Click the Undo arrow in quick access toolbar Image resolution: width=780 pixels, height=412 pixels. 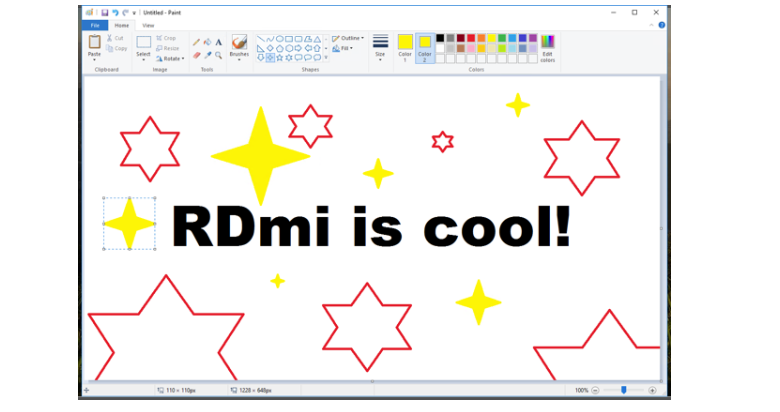coord(114,12)
